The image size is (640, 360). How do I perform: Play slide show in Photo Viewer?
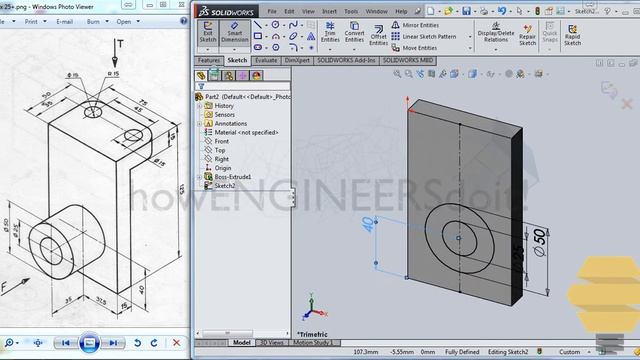pyautogui.click(x=89, y=342)
